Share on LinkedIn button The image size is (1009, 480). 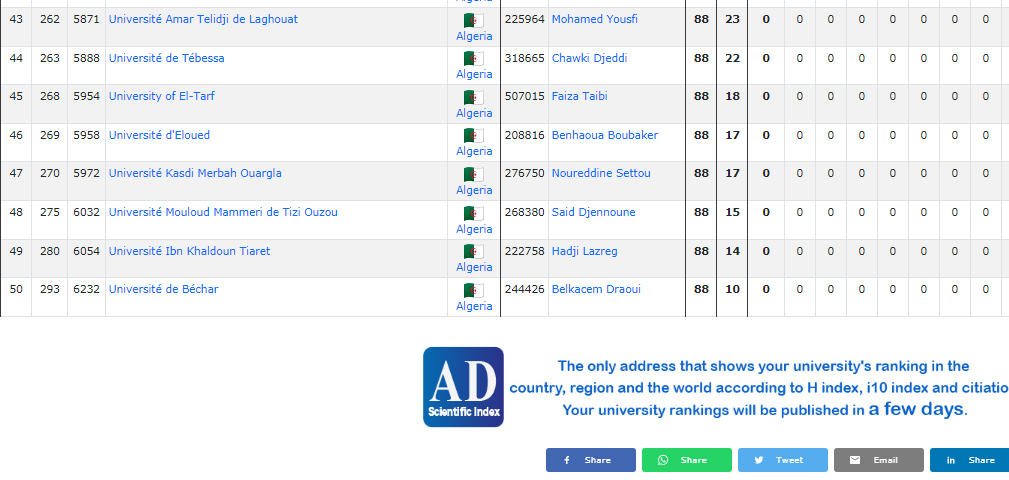(x=969, y=460)
